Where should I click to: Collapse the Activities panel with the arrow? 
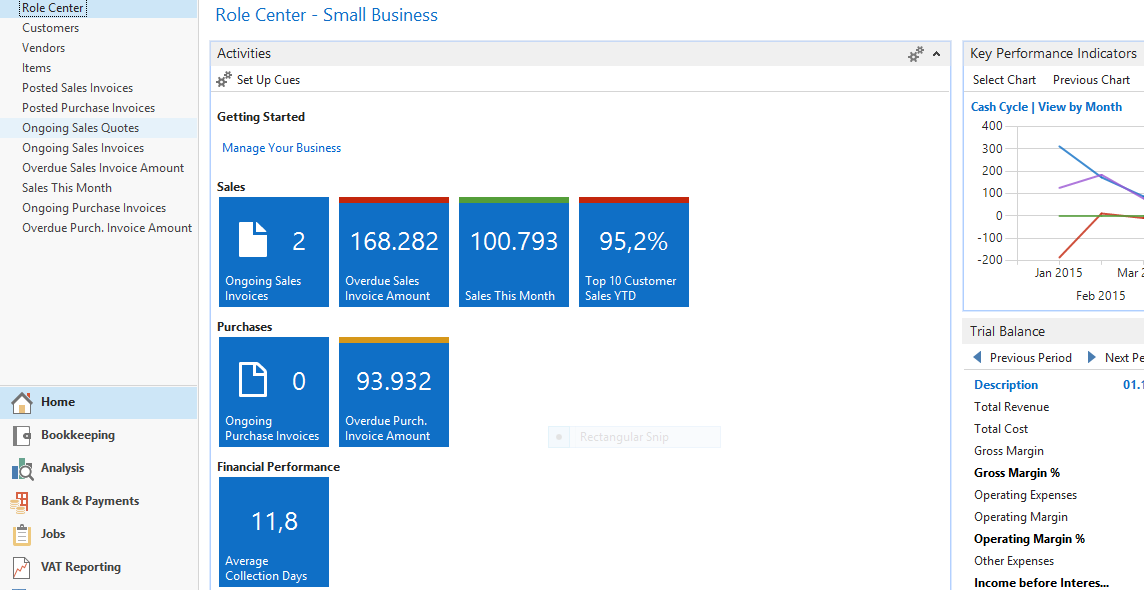pyautogui.click(x=937, y=54)
